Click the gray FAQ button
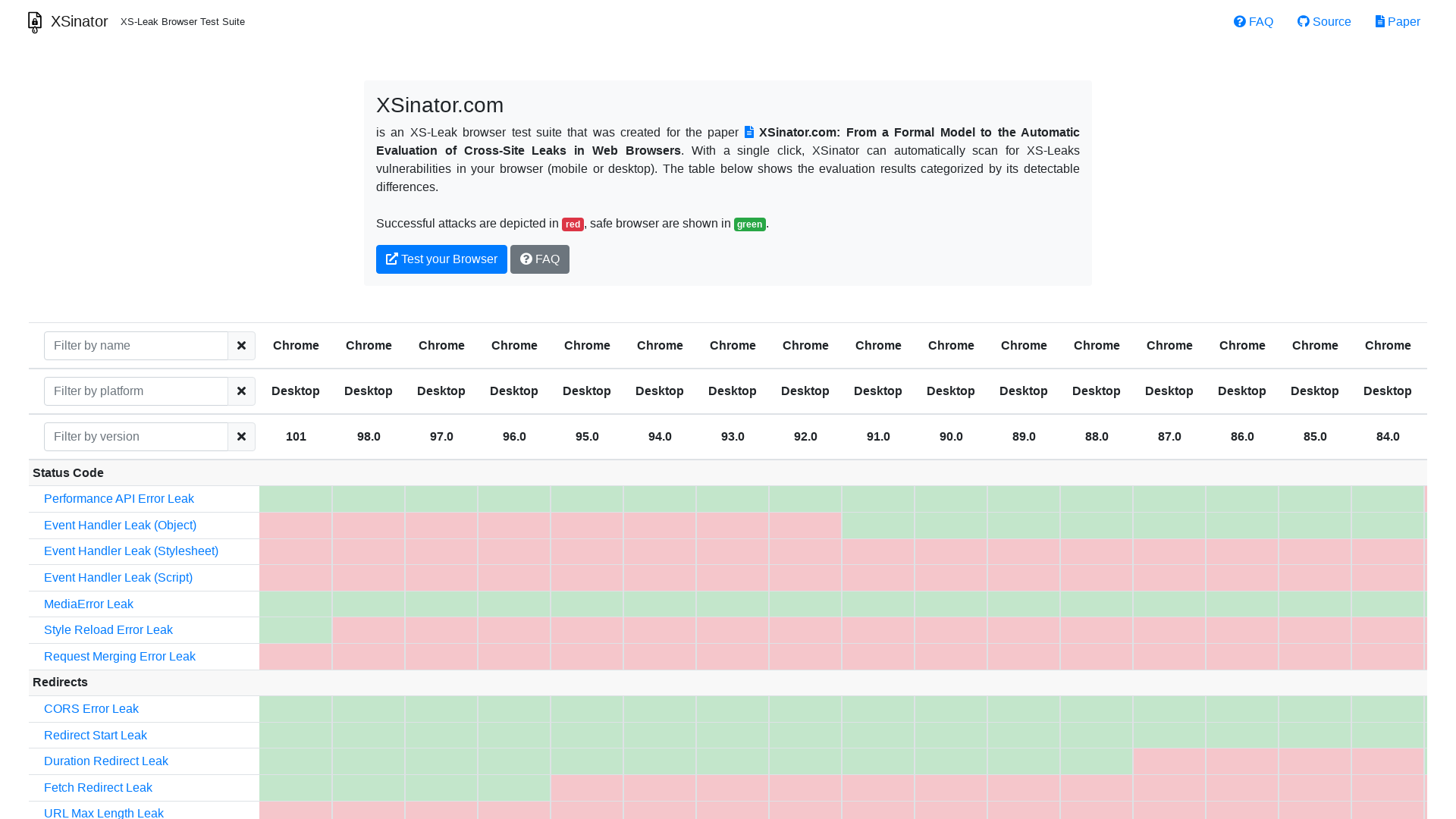This screenshot has width=1456, height=819. (x=540, y=259)
